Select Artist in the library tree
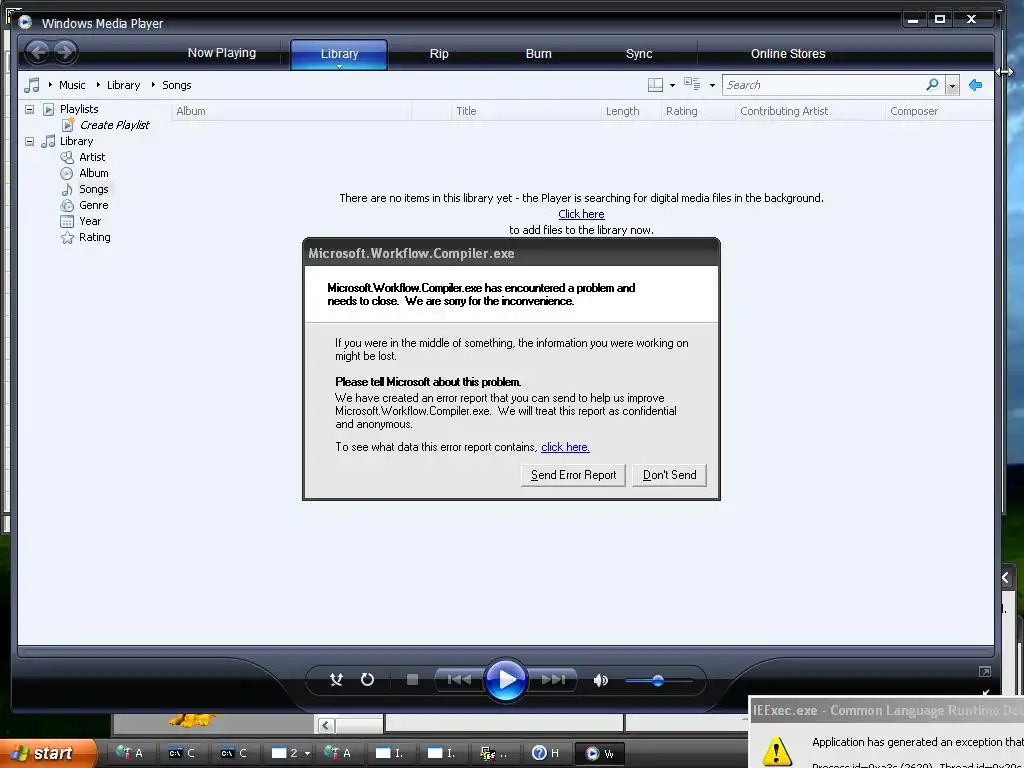 tap(92, 157)
